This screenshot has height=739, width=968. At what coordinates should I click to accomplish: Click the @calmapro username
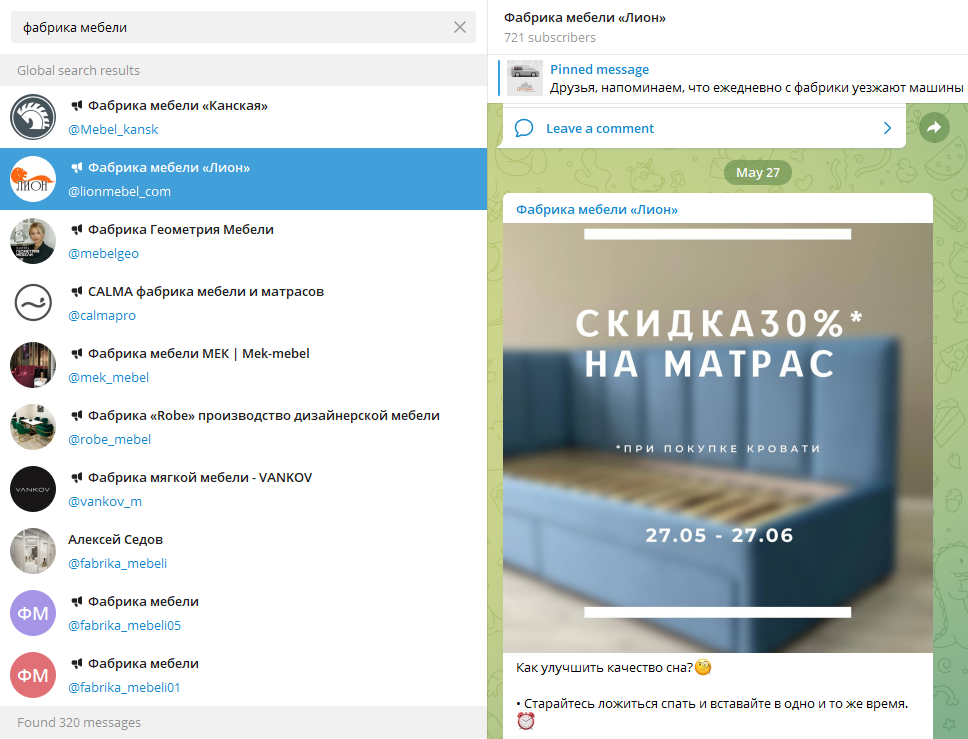(102, 315)
